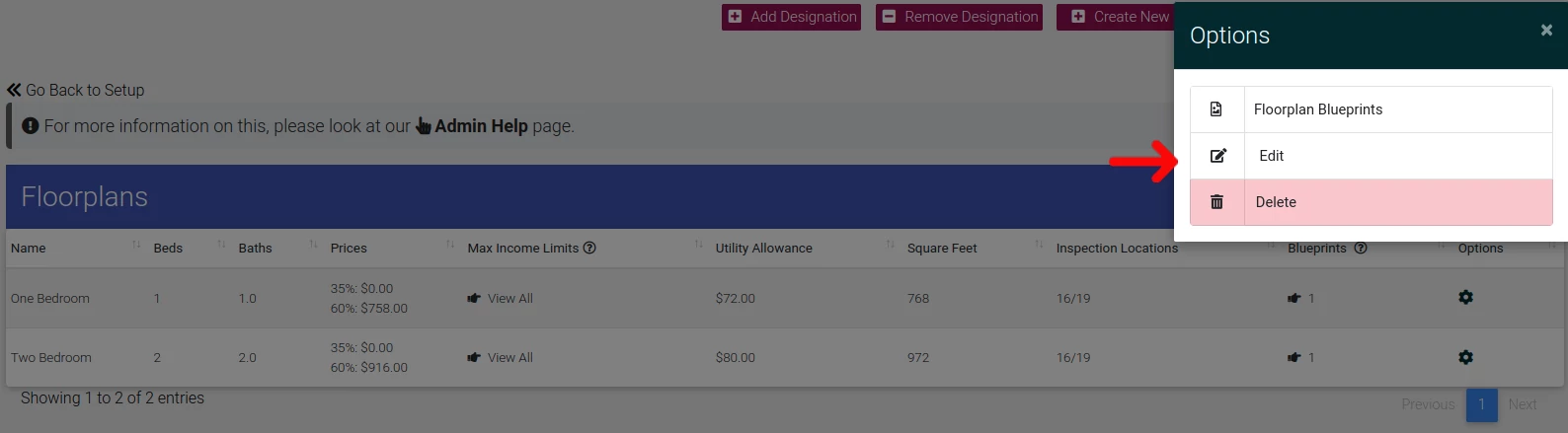
Task: Open options gear for Two Bedroom
Action: [1465, 357]
